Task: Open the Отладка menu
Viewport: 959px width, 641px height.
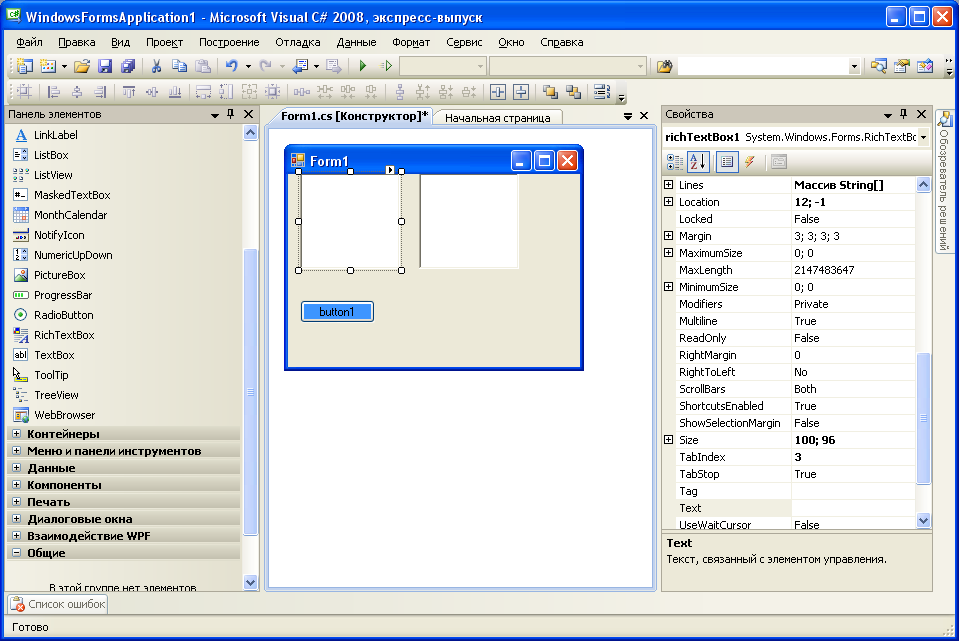Action: click(298, 42)
